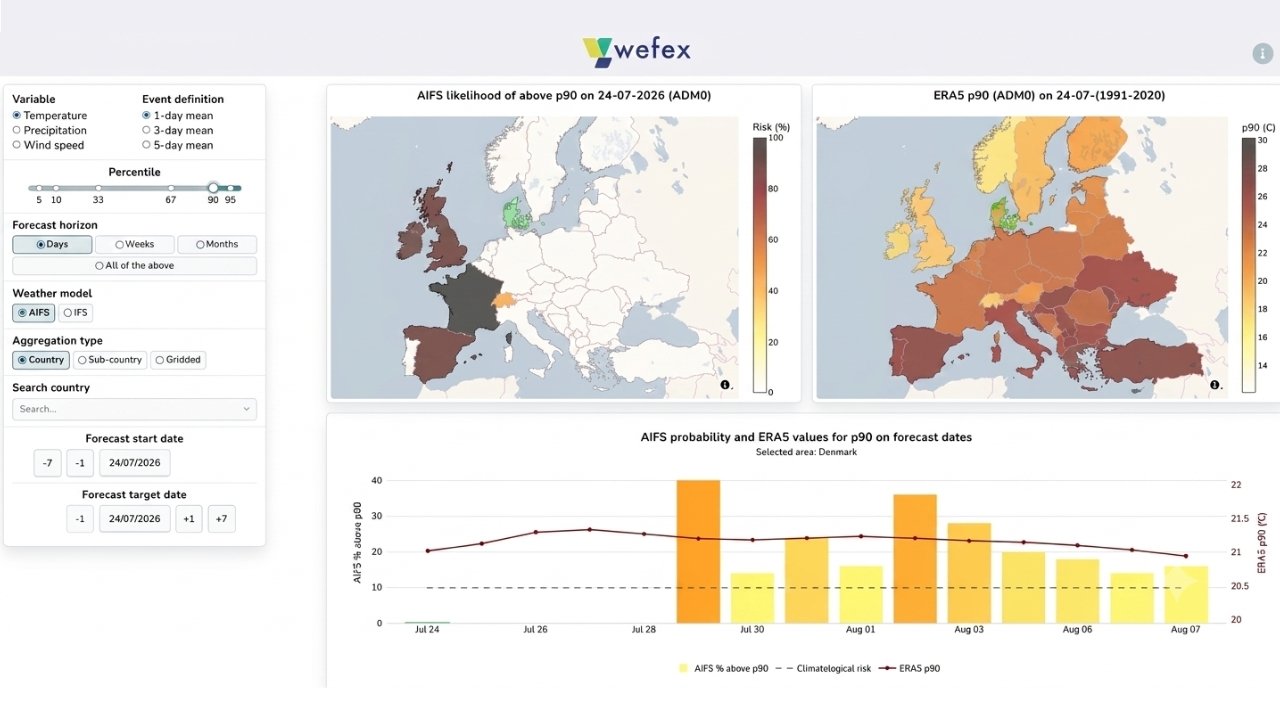Move forecast target date back 1 day
Viewport: 1280px width, 720px height.
click(81, 519)
